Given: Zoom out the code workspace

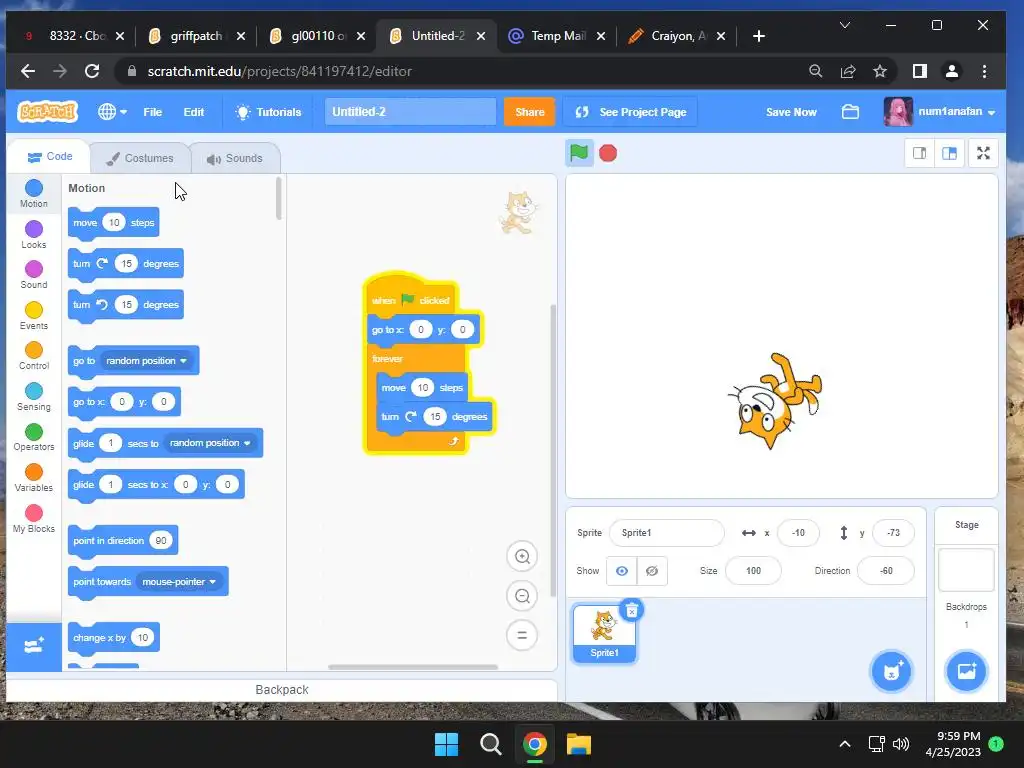Looking at the screenshot, I should (522, 596).
